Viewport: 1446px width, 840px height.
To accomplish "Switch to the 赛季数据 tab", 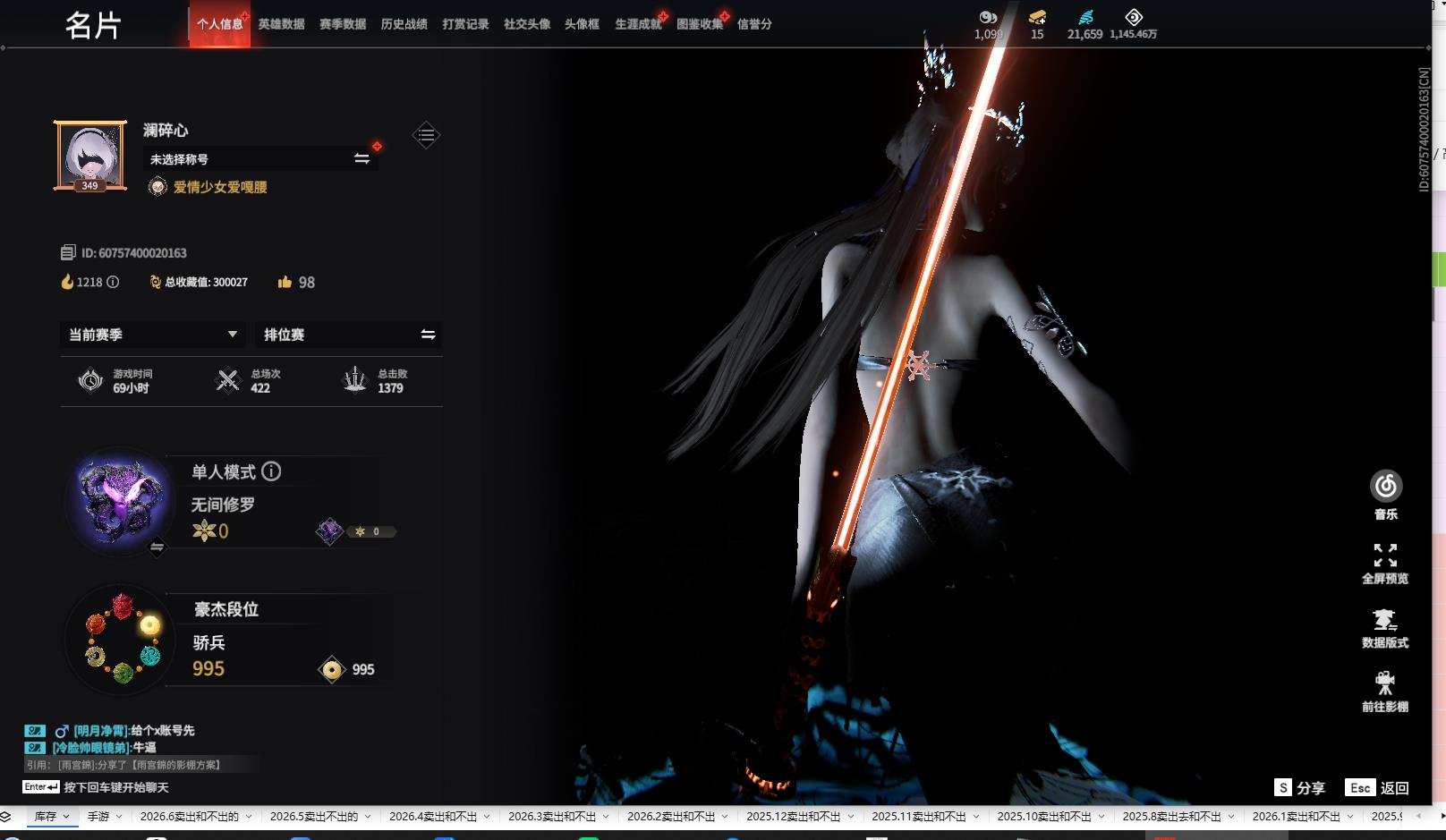I will coord(343,24).
